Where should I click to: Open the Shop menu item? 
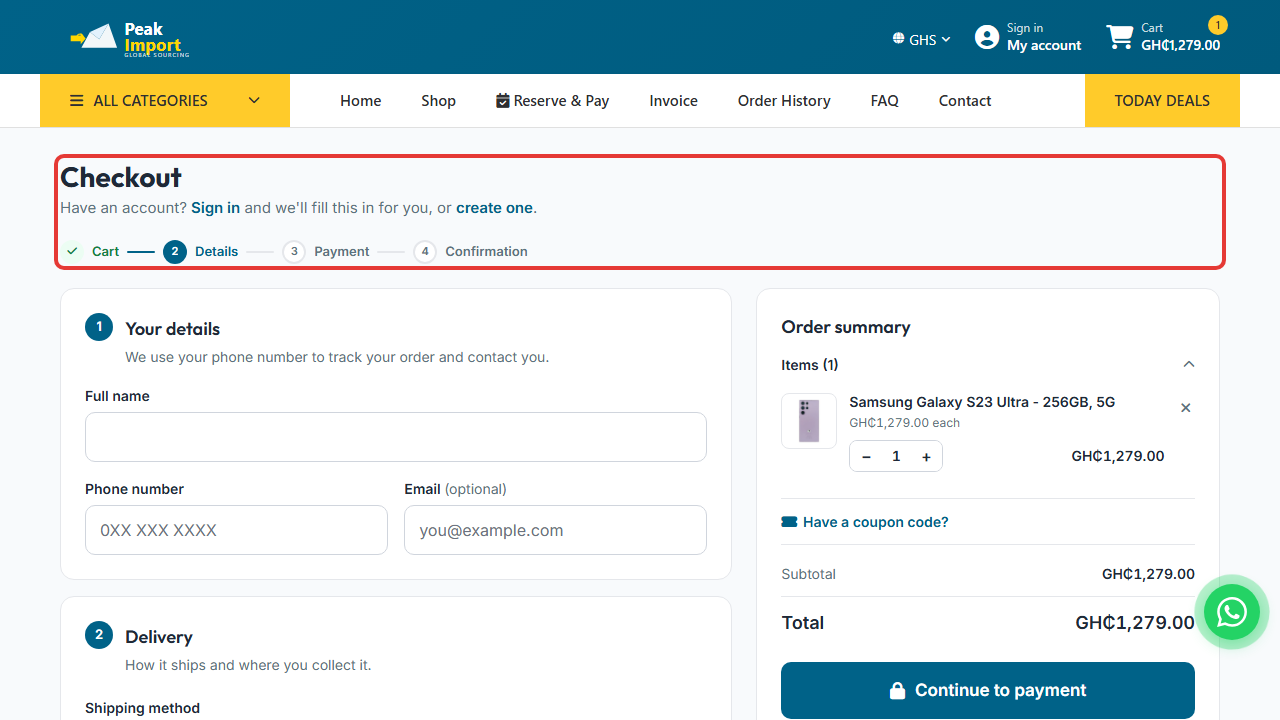click(x=438, y=101)
